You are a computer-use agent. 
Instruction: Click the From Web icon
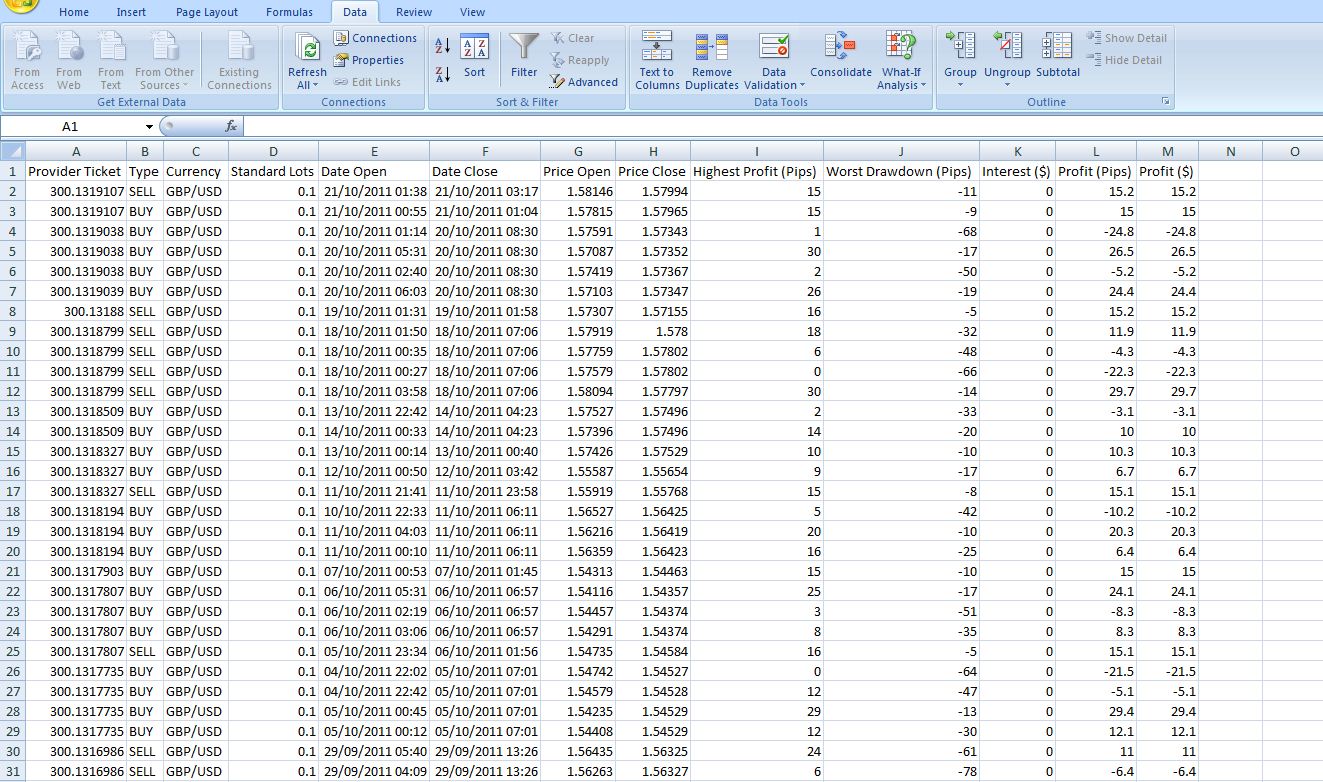pos(69,60)
